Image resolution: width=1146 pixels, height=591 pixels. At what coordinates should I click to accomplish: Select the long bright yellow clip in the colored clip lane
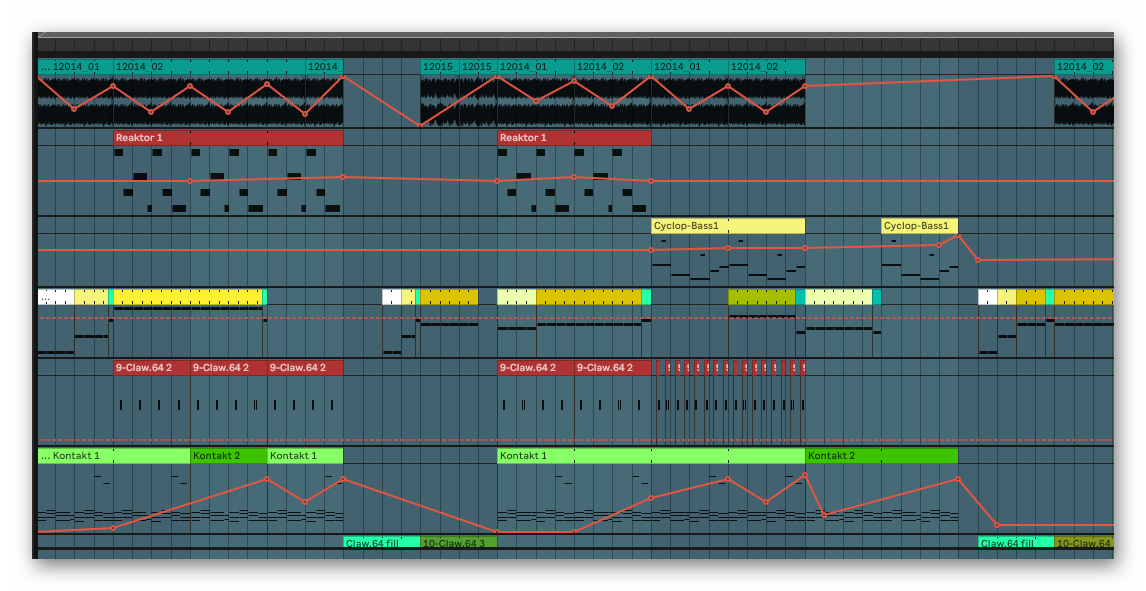tap(188, 297)
